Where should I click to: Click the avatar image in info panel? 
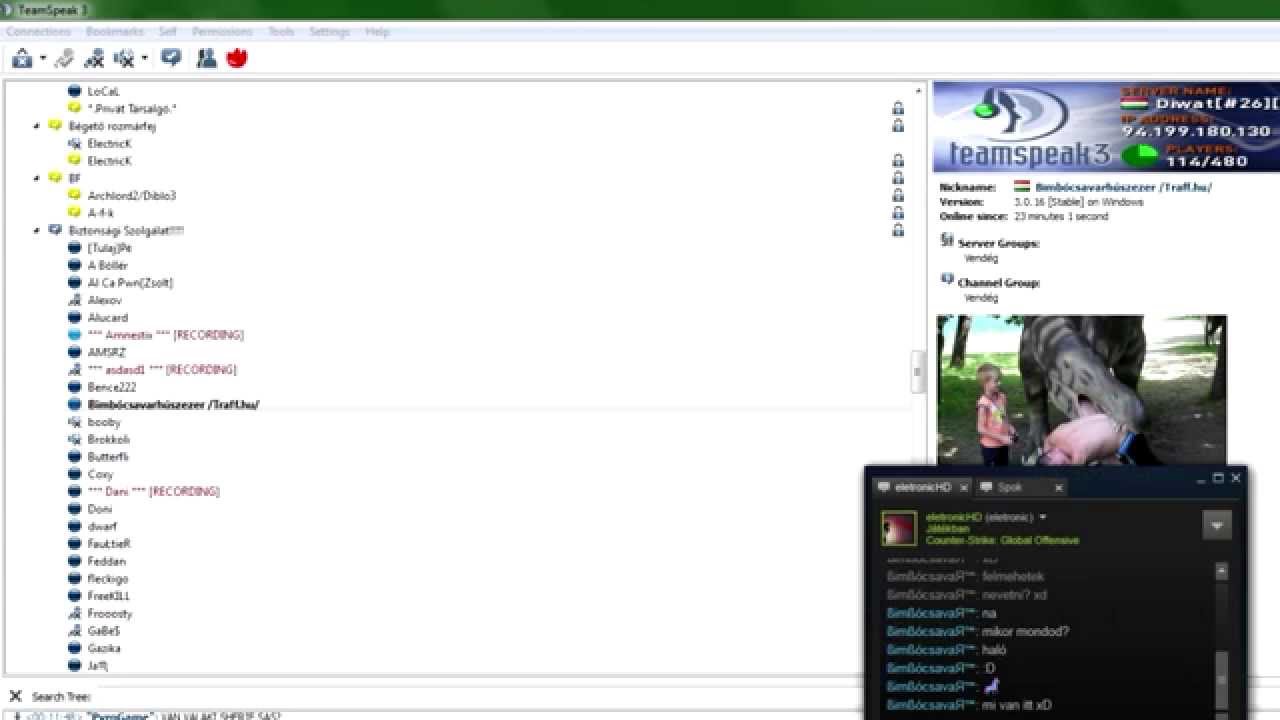point(1081,390)
